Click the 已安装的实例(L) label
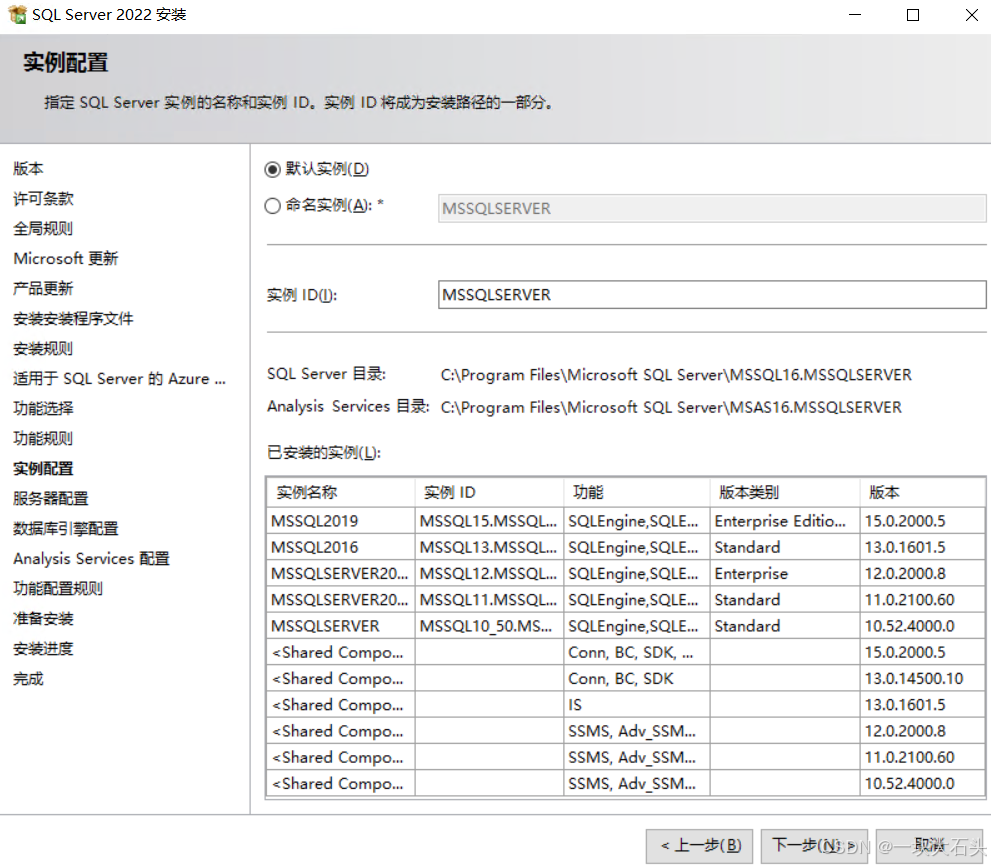This screenshot has width=991, height=865. click(x=324, y=453)
